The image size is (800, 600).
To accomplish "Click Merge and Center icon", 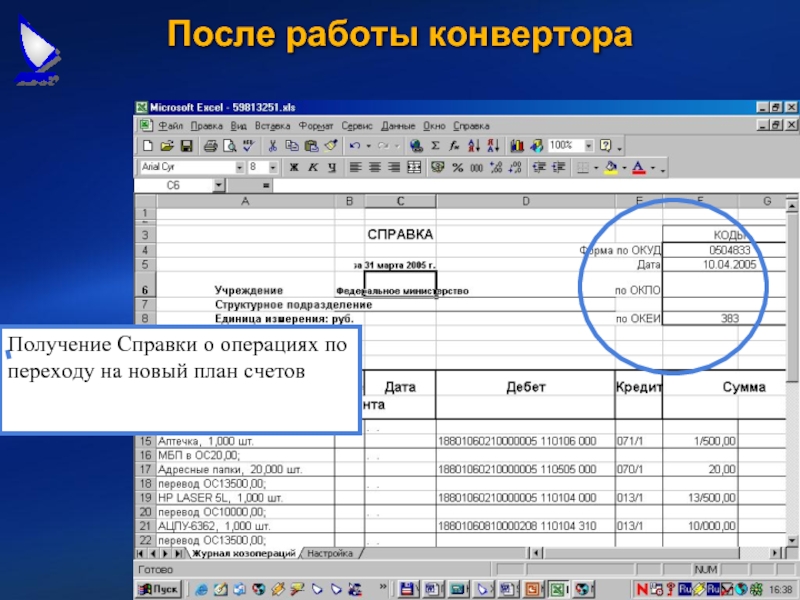I will [x=414, y=167].
